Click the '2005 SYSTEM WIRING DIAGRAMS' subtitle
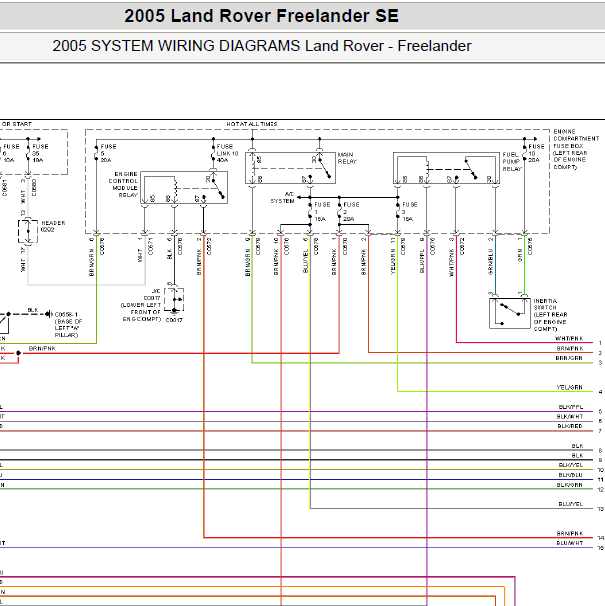 (x=176, y=46)
